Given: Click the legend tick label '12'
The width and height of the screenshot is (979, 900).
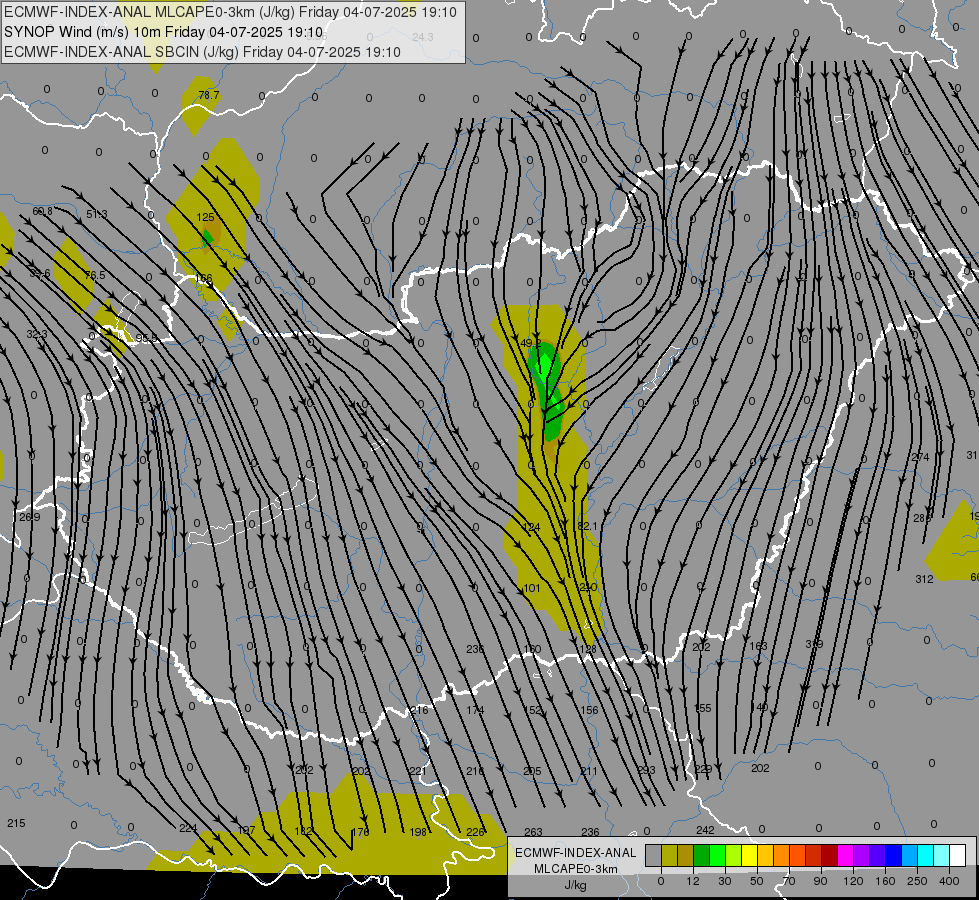Looking at the screenshot, I should point(692,881).
